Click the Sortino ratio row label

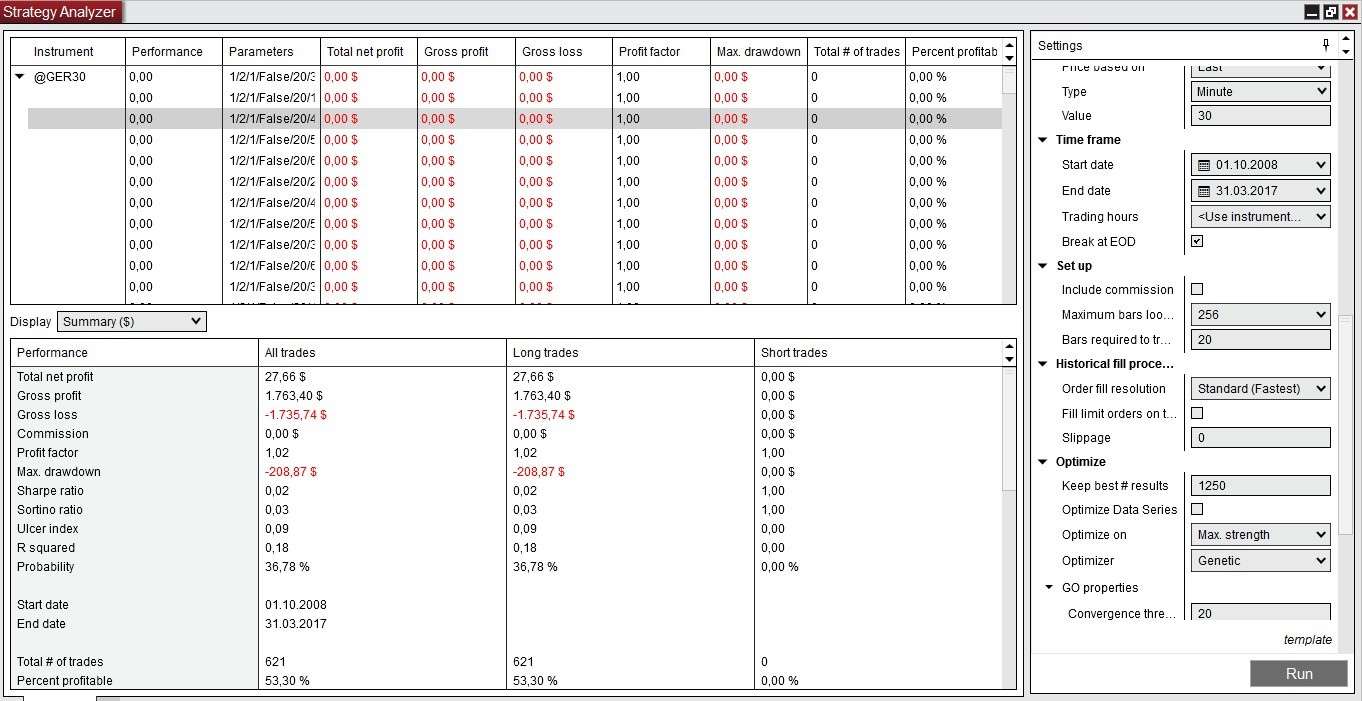coord(50,510)
